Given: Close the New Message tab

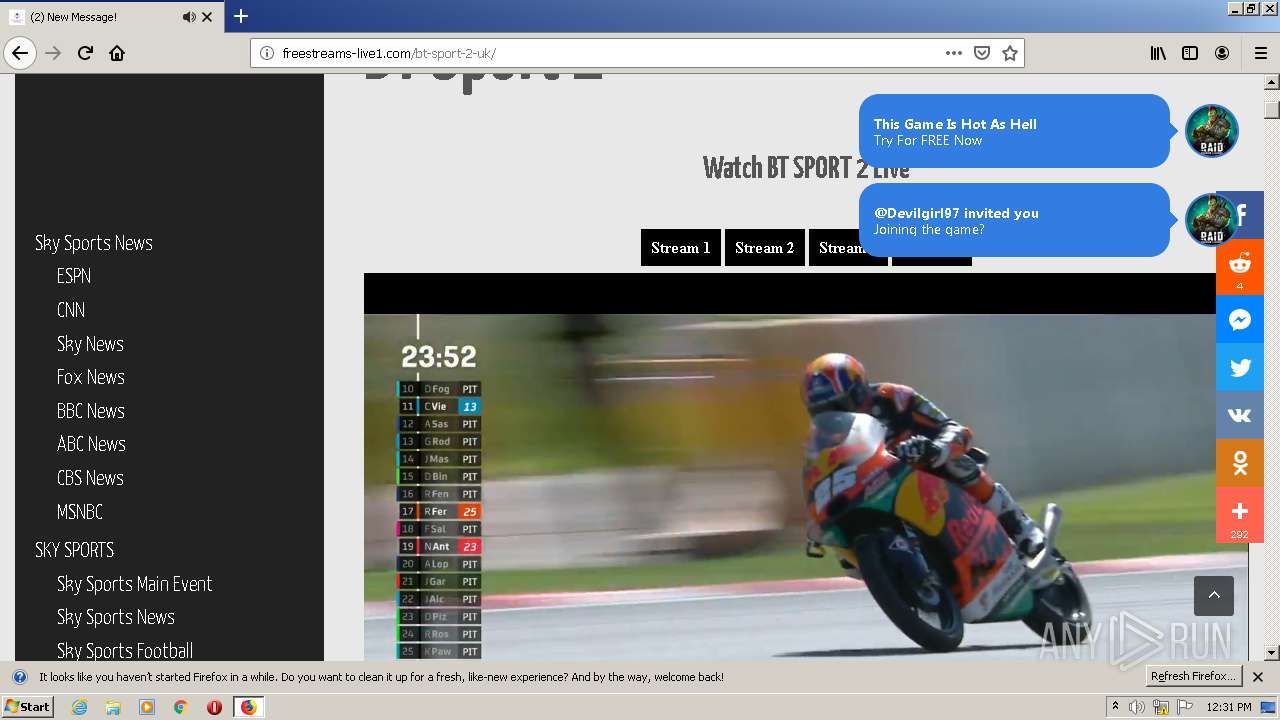Looking at the screenshot, I should tap(207, 17).
